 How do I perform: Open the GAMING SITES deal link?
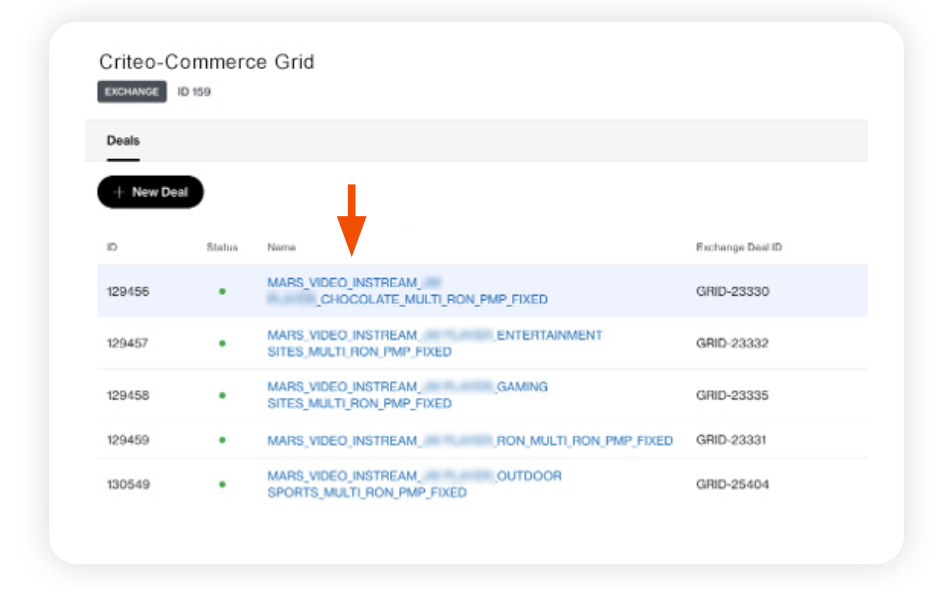pyautogui.click(x=407, y=395)
